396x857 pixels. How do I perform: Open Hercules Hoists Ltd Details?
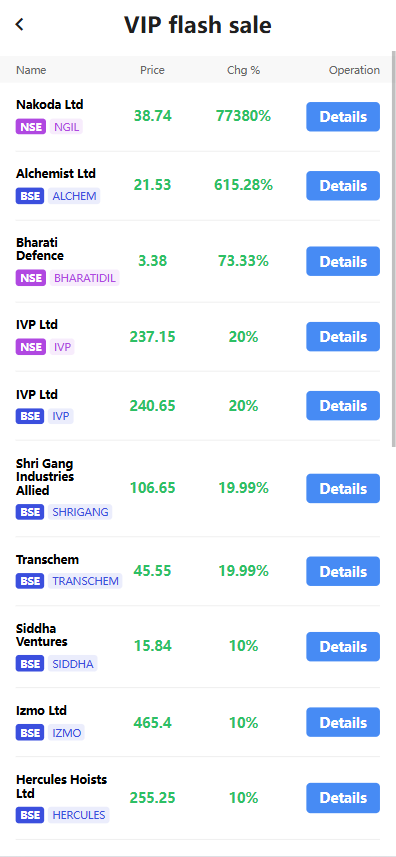click(x=342, y=797)
